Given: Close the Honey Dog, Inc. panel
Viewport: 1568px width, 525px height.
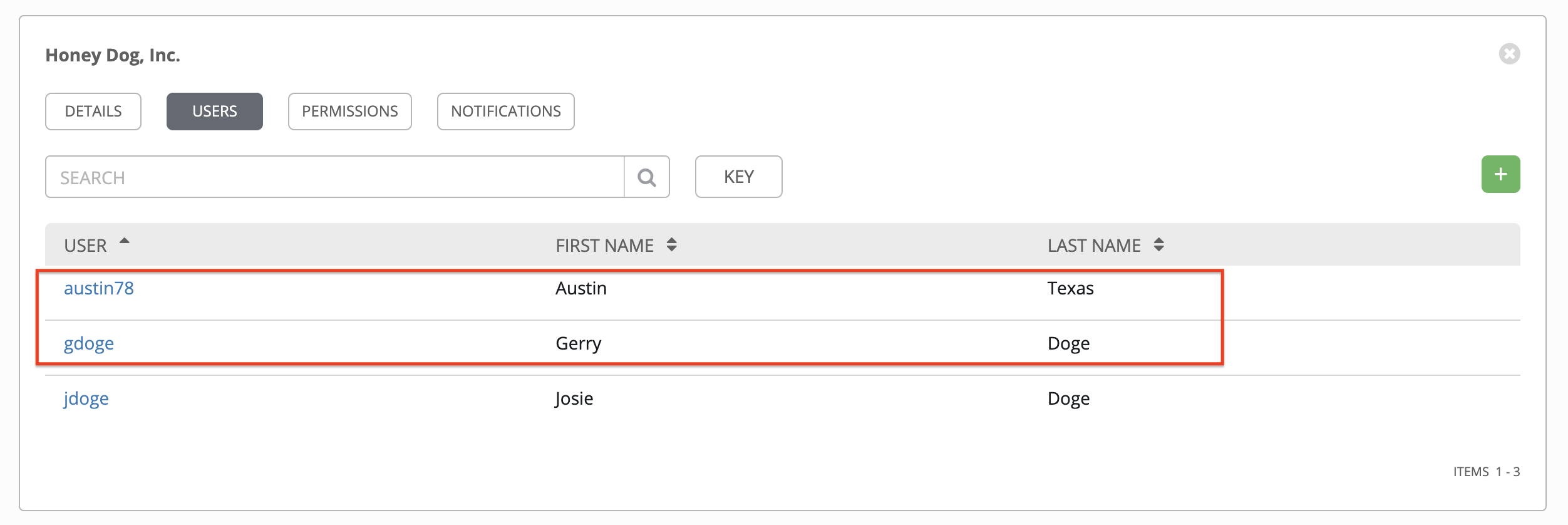Looking at the screenshot, I should [1509, 54].
